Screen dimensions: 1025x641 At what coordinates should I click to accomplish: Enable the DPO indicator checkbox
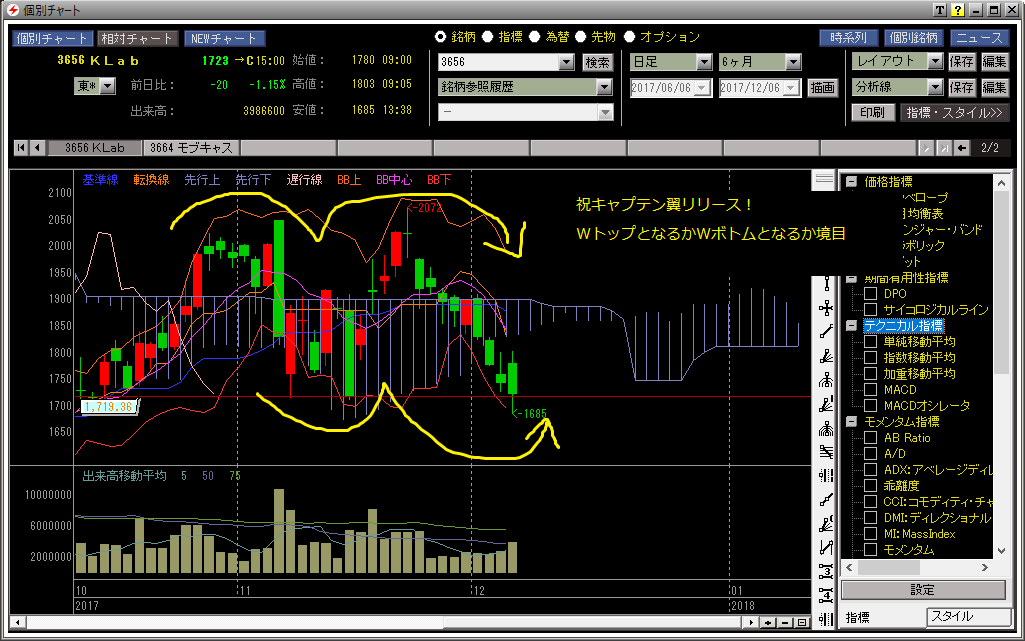click(x=871, y=293)
